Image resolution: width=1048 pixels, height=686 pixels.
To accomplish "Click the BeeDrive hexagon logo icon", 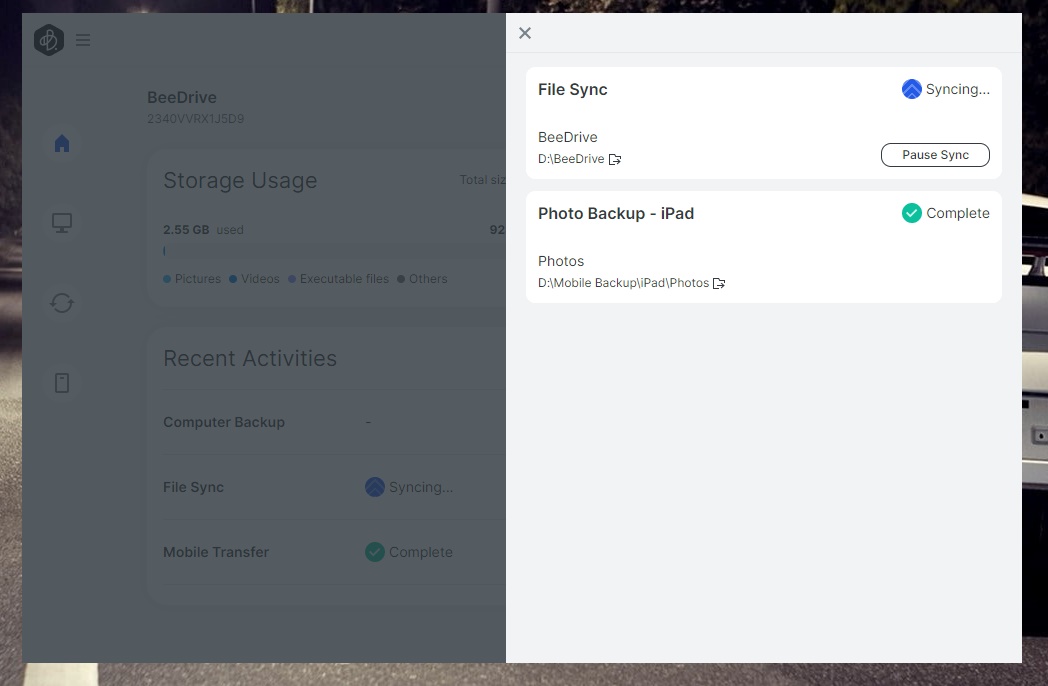I will [49, 40].
